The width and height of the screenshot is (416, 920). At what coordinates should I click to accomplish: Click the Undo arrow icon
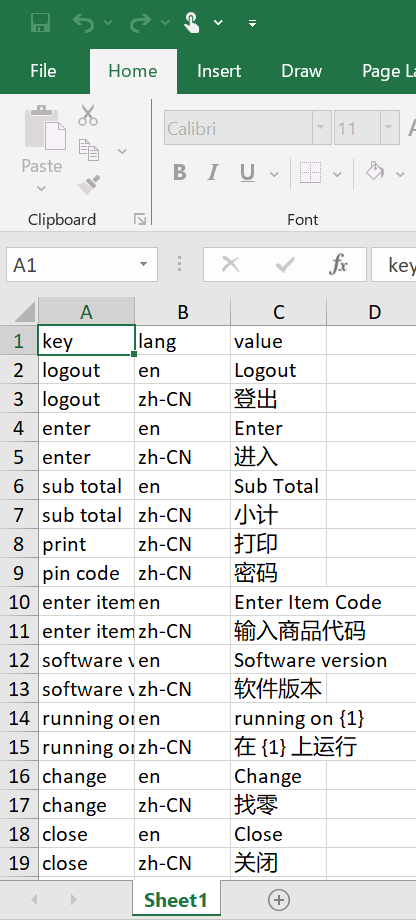pos(83,23)
